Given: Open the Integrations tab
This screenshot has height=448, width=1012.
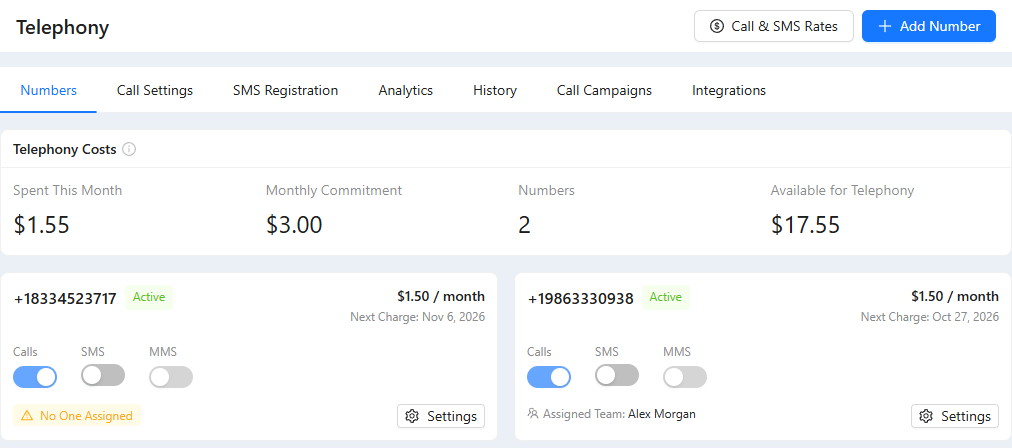Looking at the screenshot, I should click(729, 90).
